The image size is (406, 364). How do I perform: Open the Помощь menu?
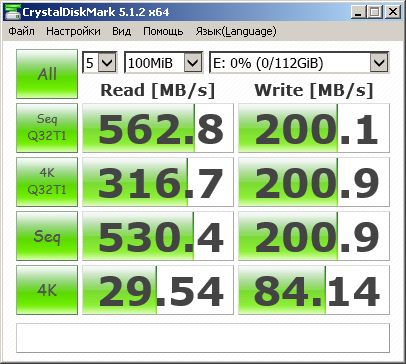click(x=163, y=31)
